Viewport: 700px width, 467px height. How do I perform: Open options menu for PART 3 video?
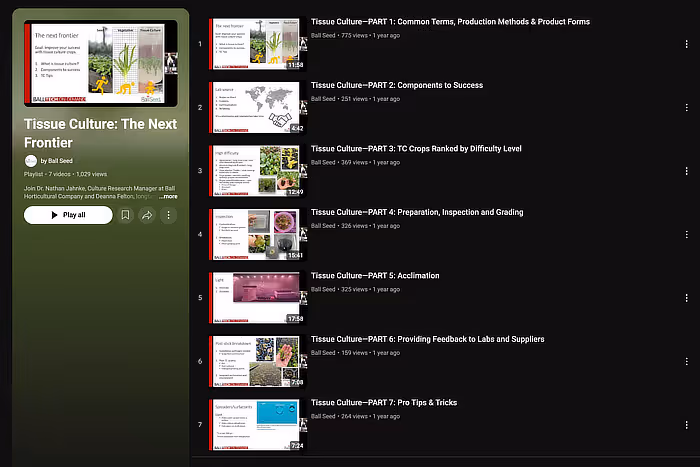(x=686, y=171)
